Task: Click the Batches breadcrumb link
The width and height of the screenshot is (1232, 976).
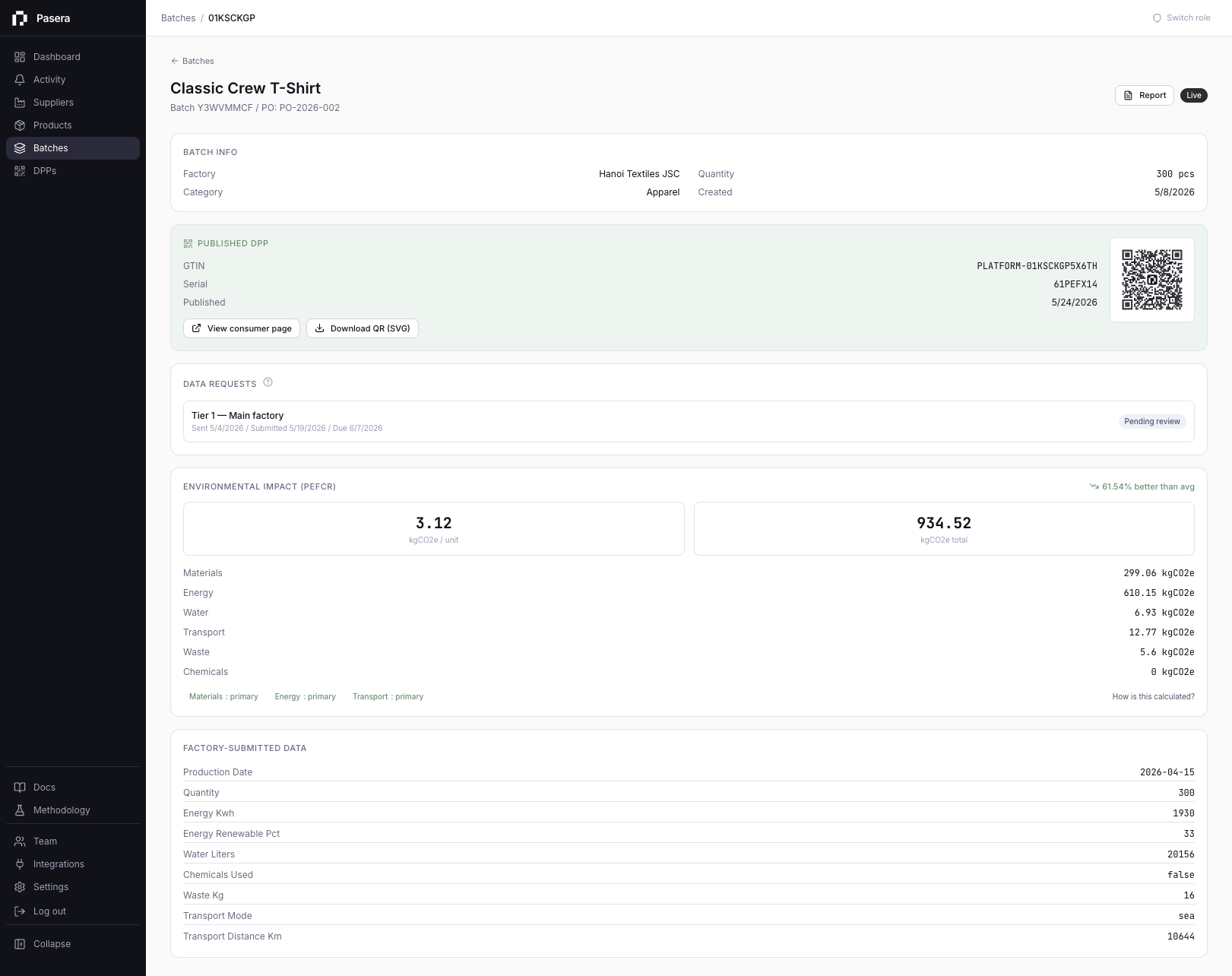Action: (x=178, y=18)
